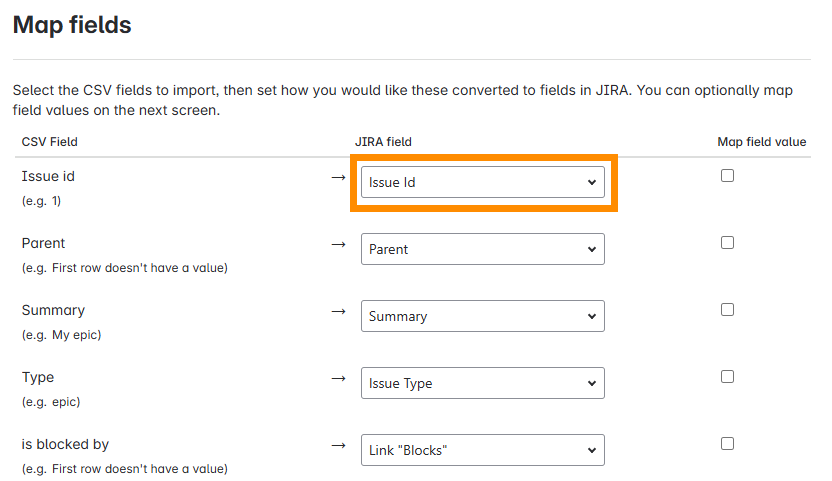This screenshot has height=481, width=832.
Task: Expand the Parent JIRA field dropdown
Action: [482, 249]
